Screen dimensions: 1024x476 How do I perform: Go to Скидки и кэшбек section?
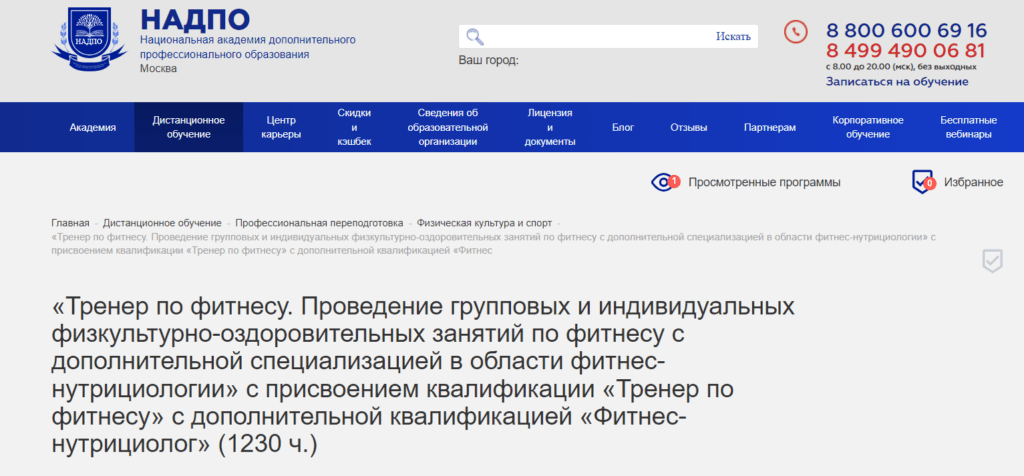(354, 127)
